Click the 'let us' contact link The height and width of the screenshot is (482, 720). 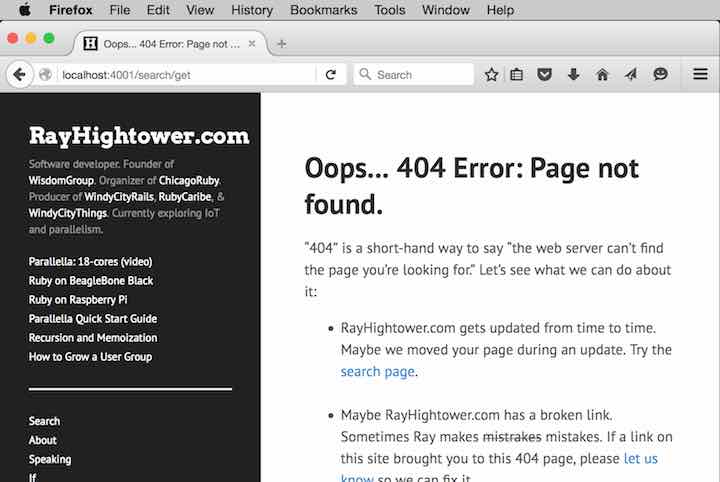coord(641,458)
